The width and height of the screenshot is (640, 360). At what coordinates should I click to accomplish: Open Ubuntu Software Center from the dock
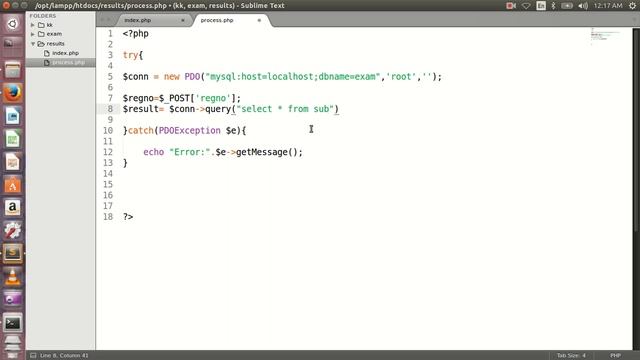(x=12, y=185)
